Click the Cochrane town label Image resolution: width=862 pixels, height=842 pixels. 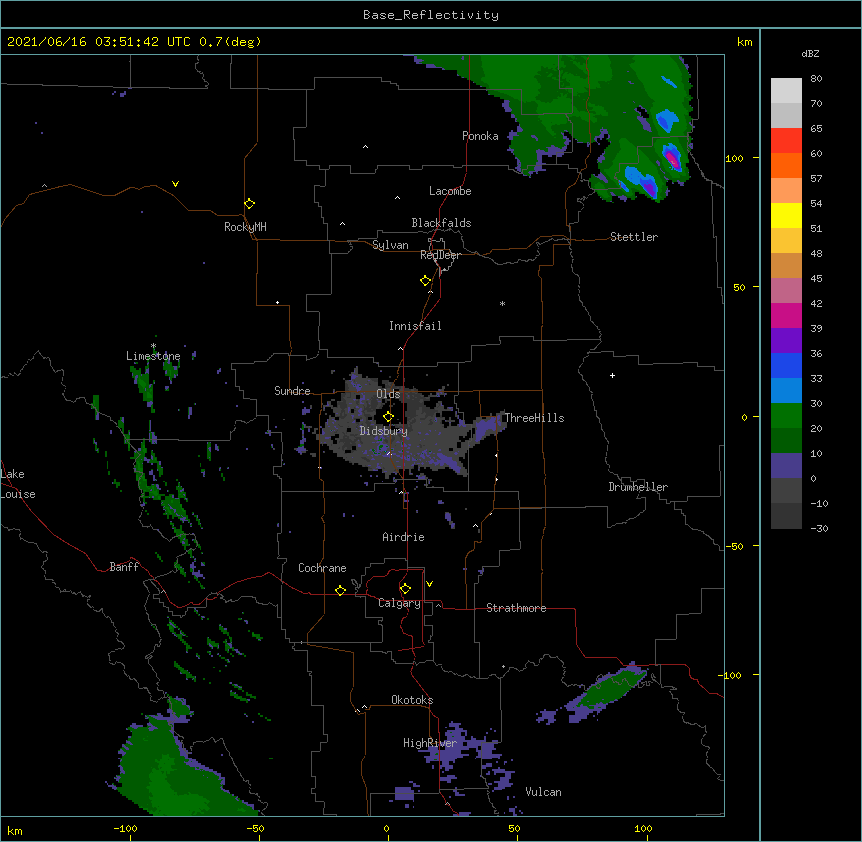click(322, 568)
